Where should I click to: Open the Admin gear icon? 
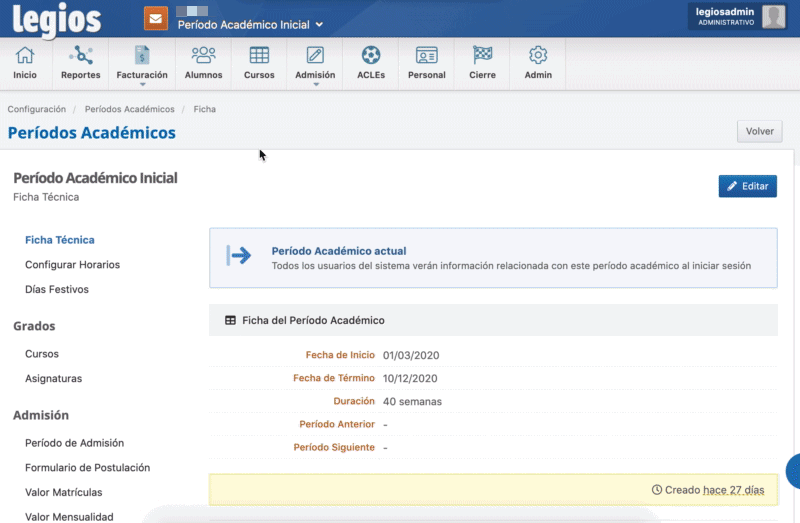[x=538, y=56]
